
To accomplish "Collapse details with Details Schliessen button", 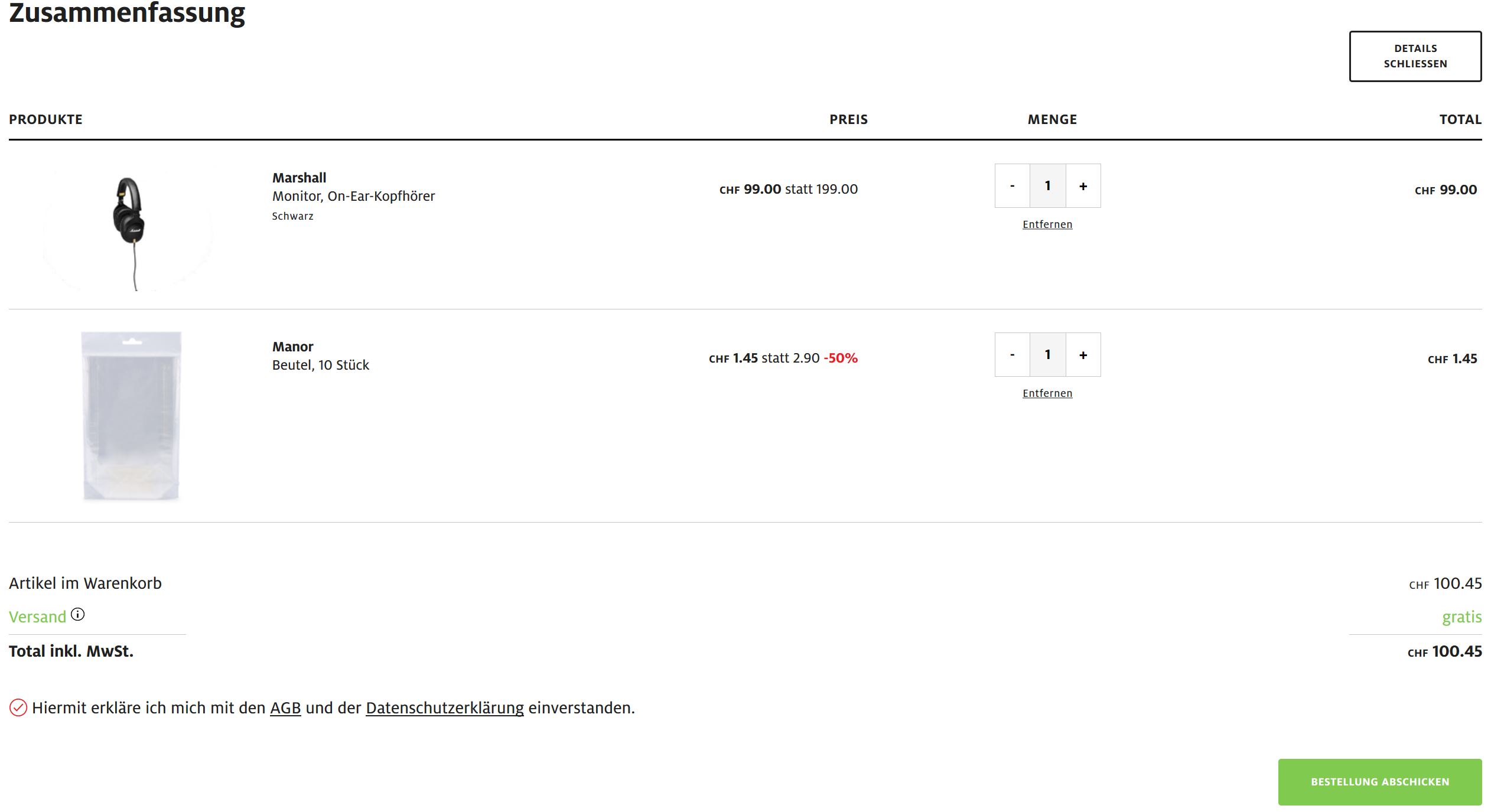I will tap(1415, 56).
